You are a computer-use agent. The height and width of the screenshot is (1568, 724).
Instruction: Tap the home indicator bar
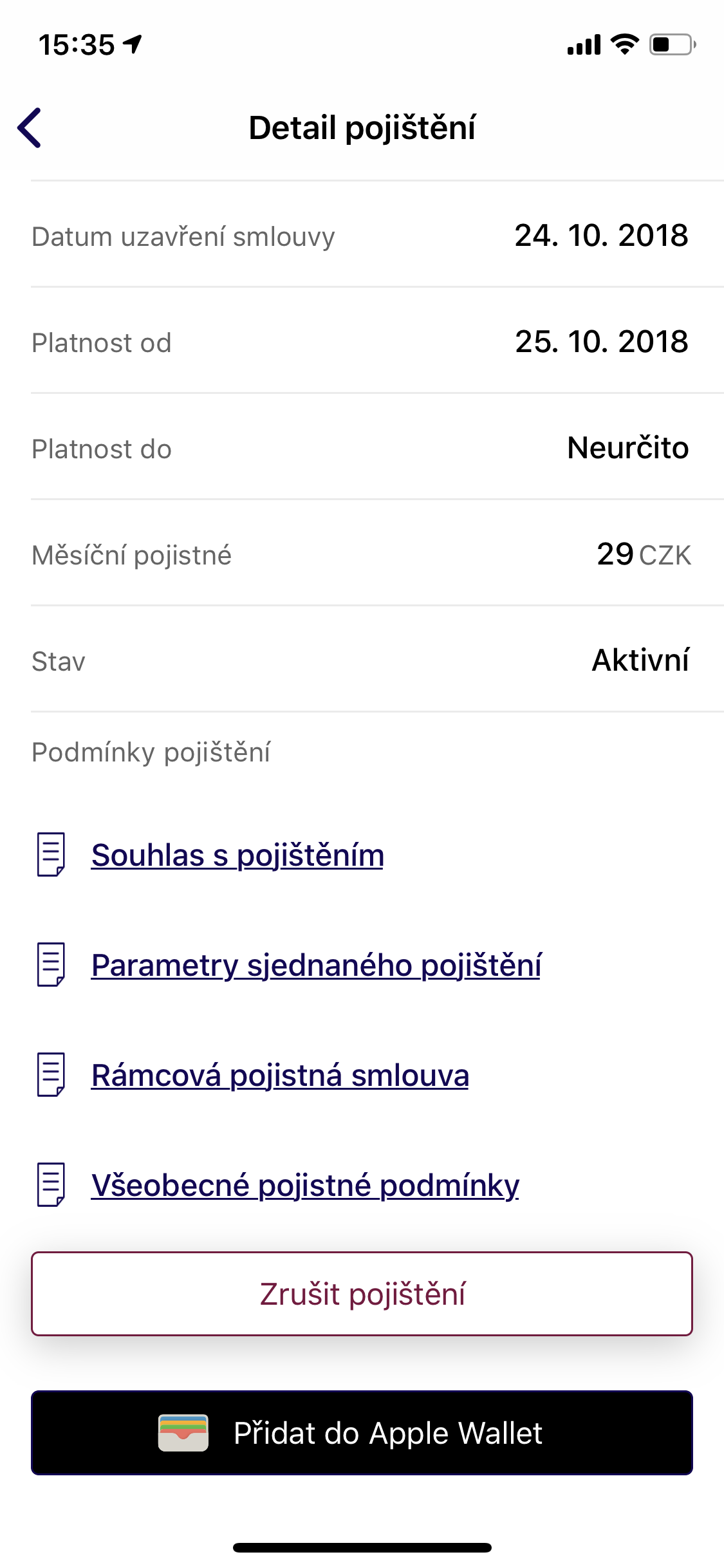[x=362, y=1547]
